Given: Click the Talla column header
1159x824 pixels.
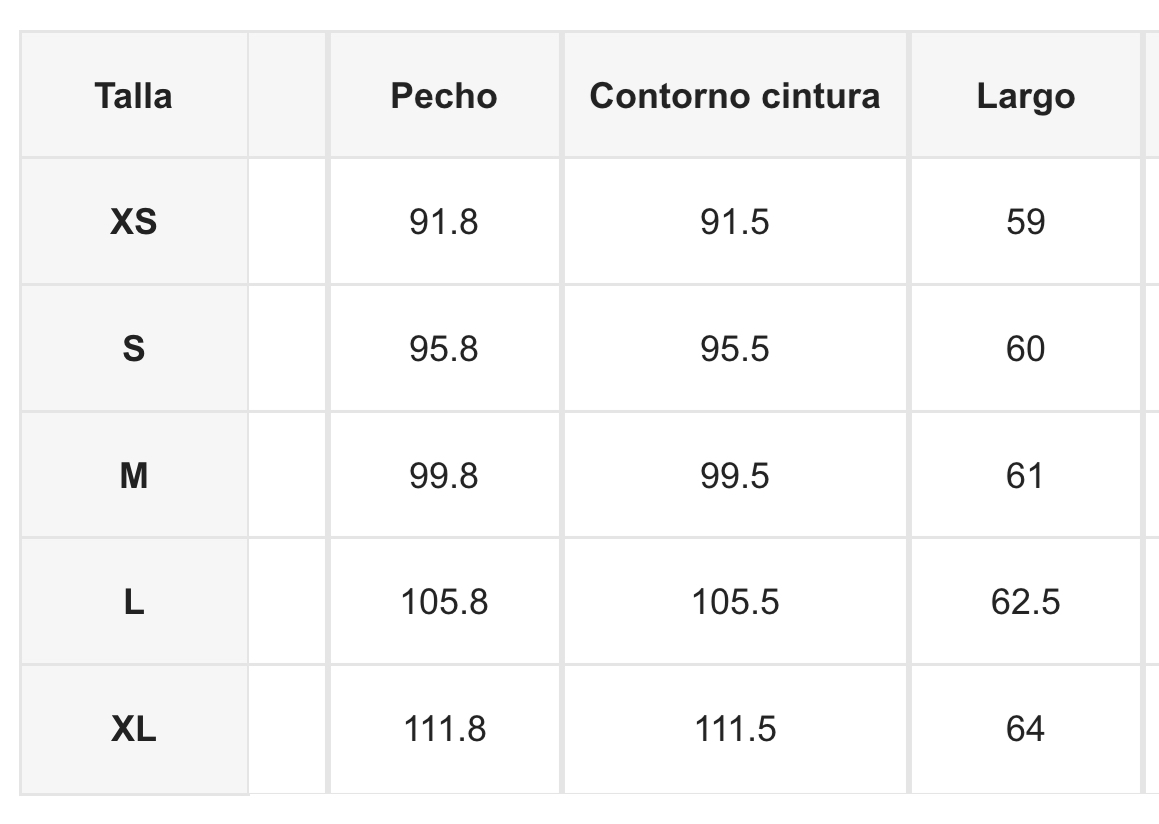Looking at the screenshot, I should [x=133, y=96].
